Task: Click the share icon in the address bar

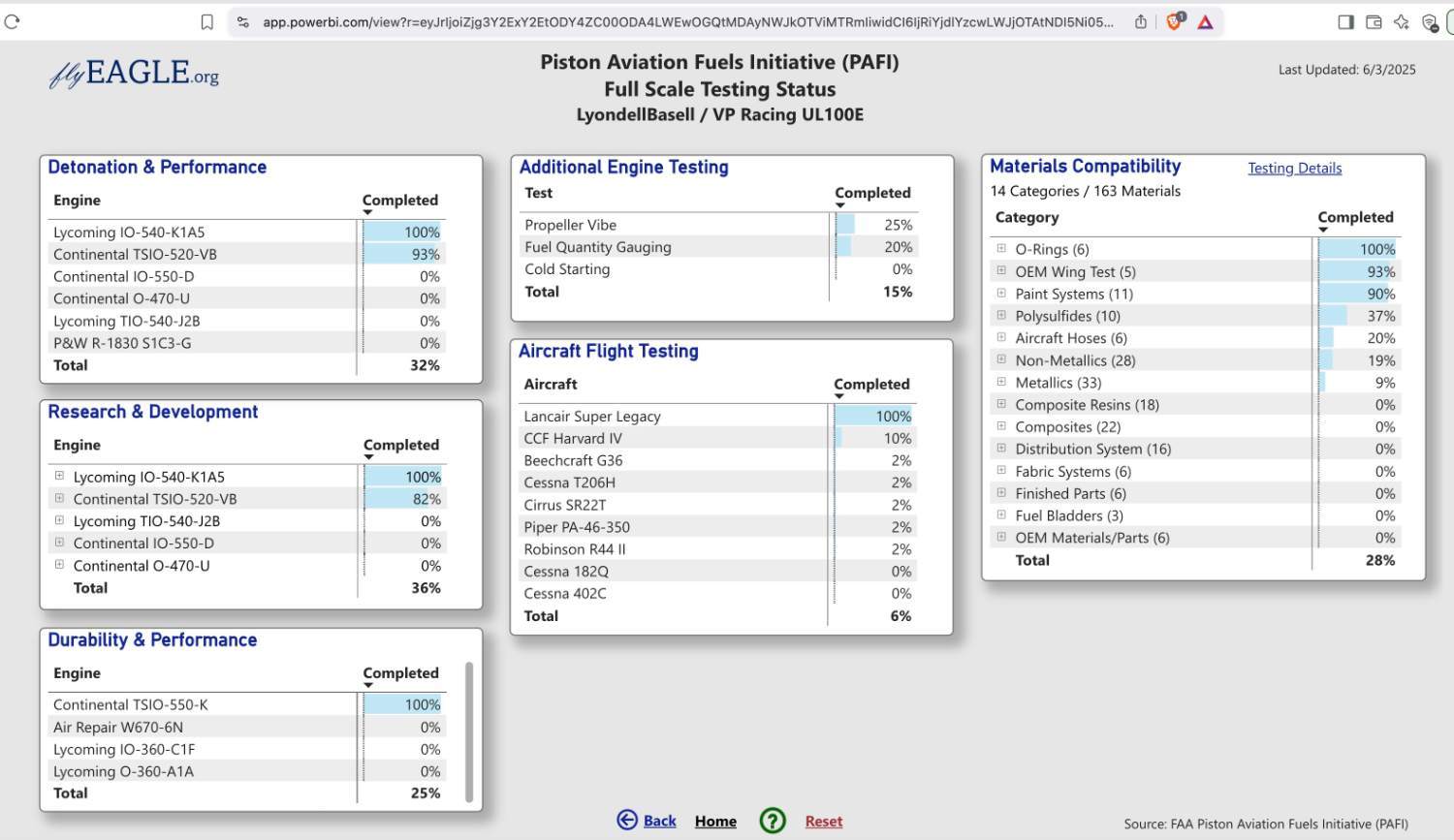Action: click(x=1141, y=21)
